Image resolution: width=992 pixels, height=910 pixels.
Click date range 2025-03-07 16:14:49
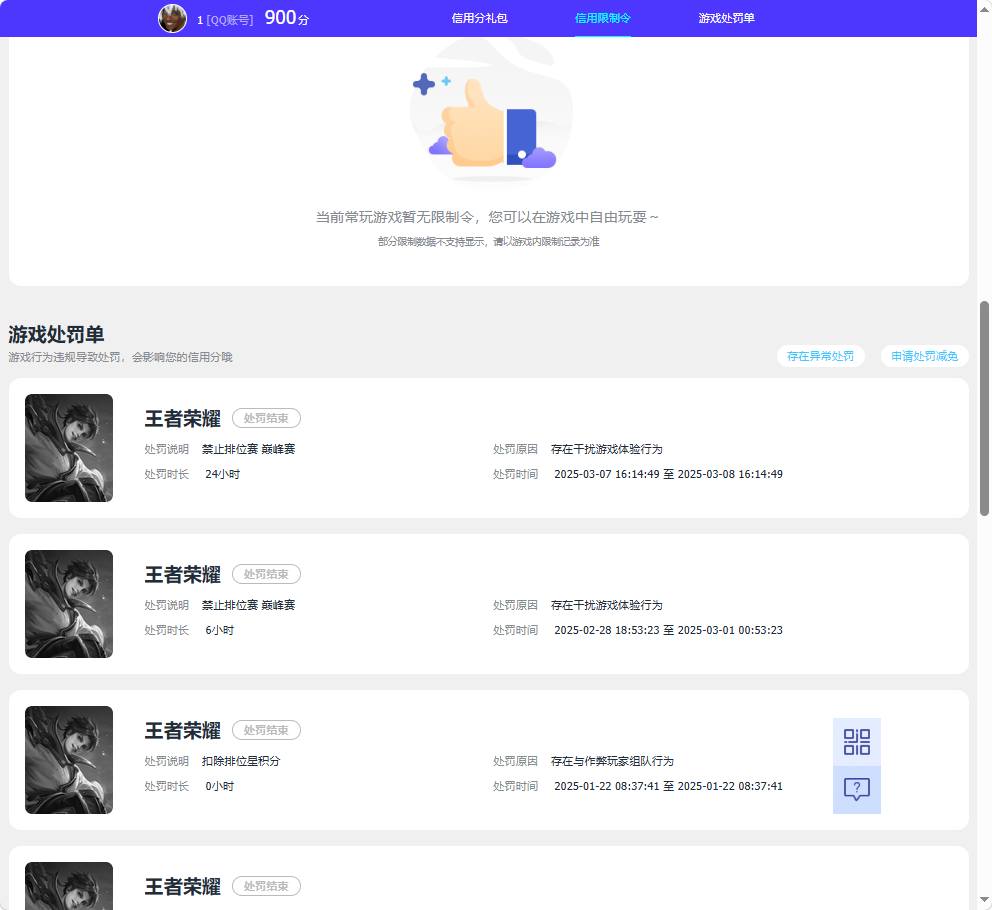668,474
